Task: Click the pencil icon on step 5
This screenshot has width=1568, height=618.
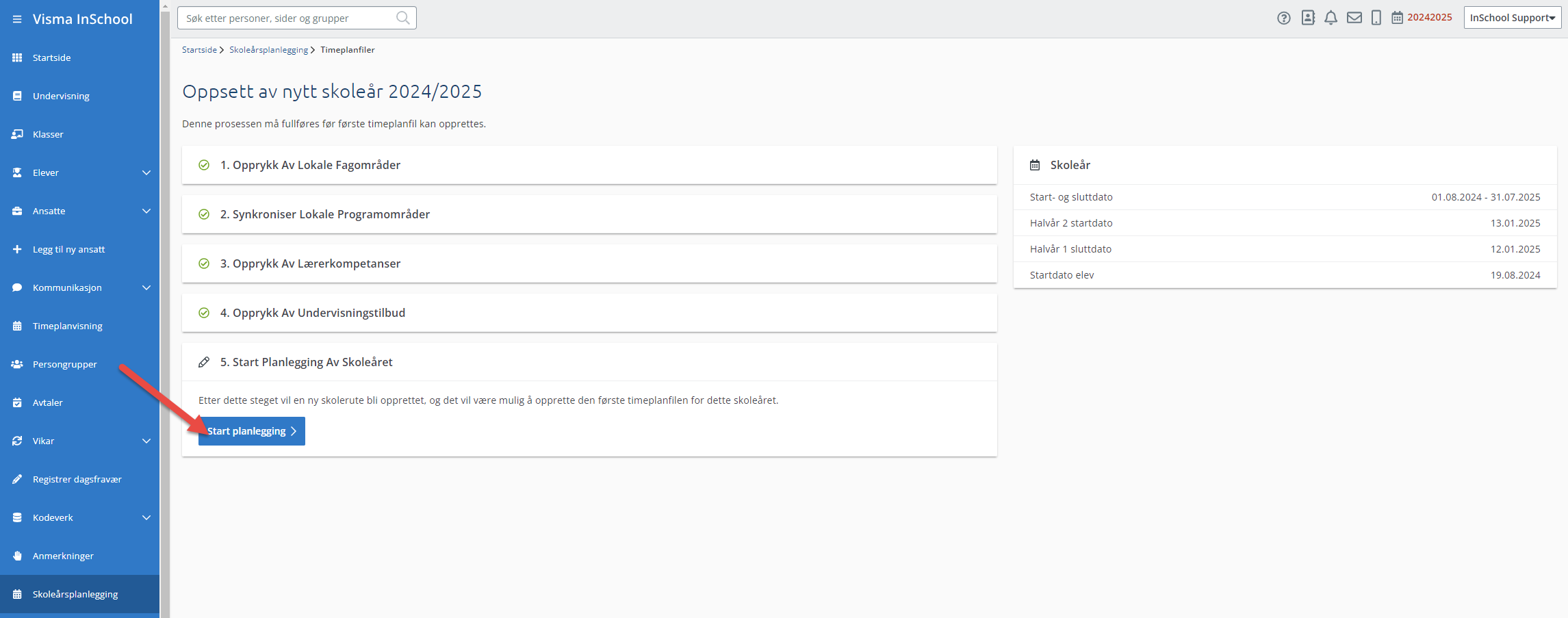Action: pos(204,362)
